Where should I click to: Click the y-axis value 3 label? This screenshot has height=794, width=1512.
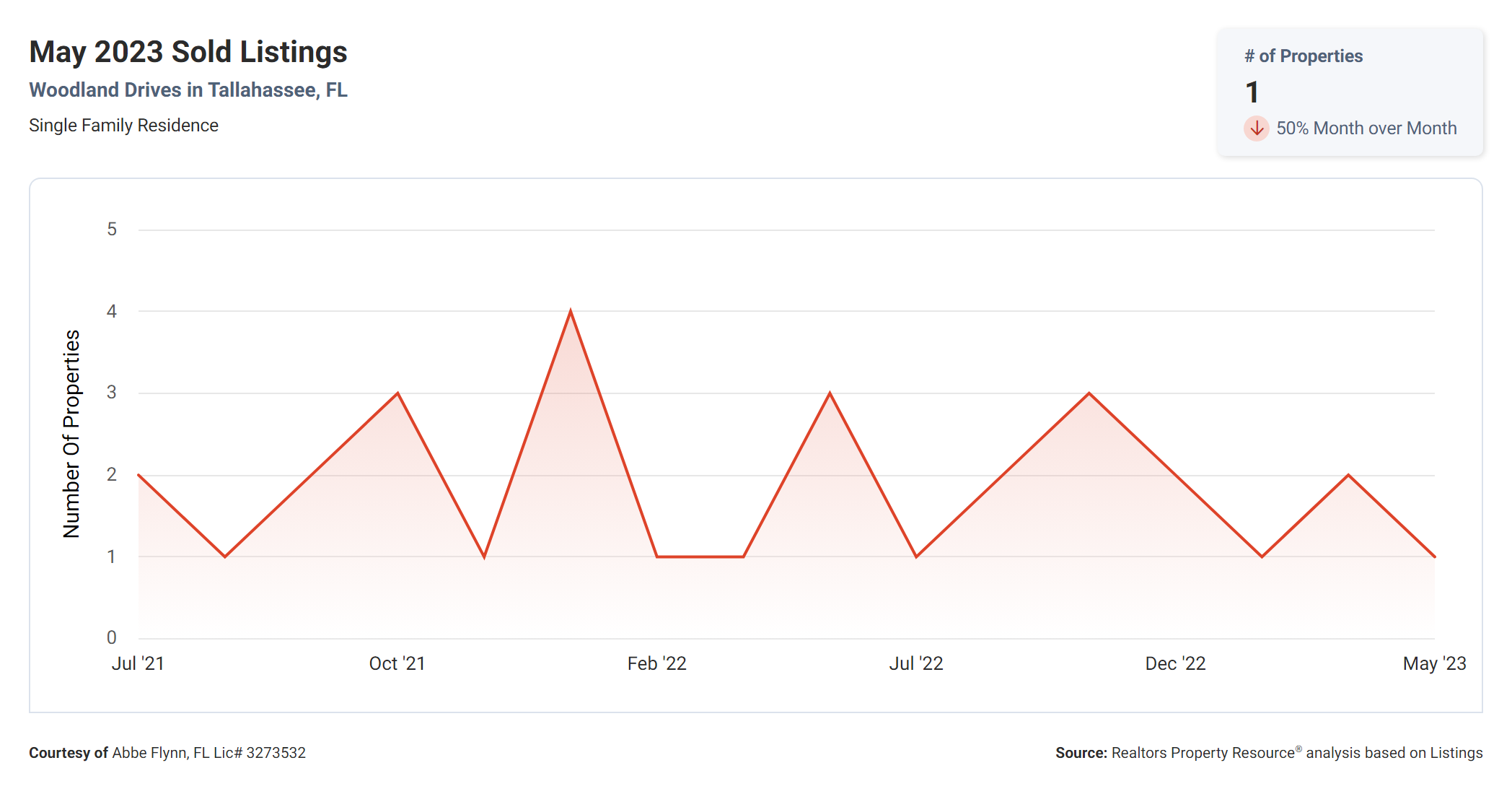(x=112, y=393)
